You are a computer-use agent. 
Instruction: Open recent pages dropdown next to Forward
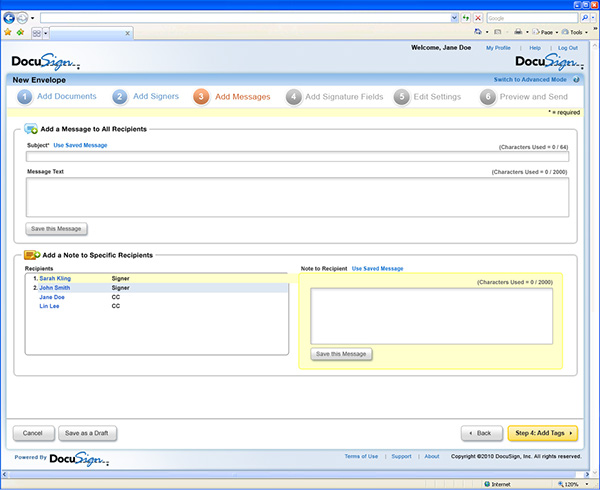[33, 18]
